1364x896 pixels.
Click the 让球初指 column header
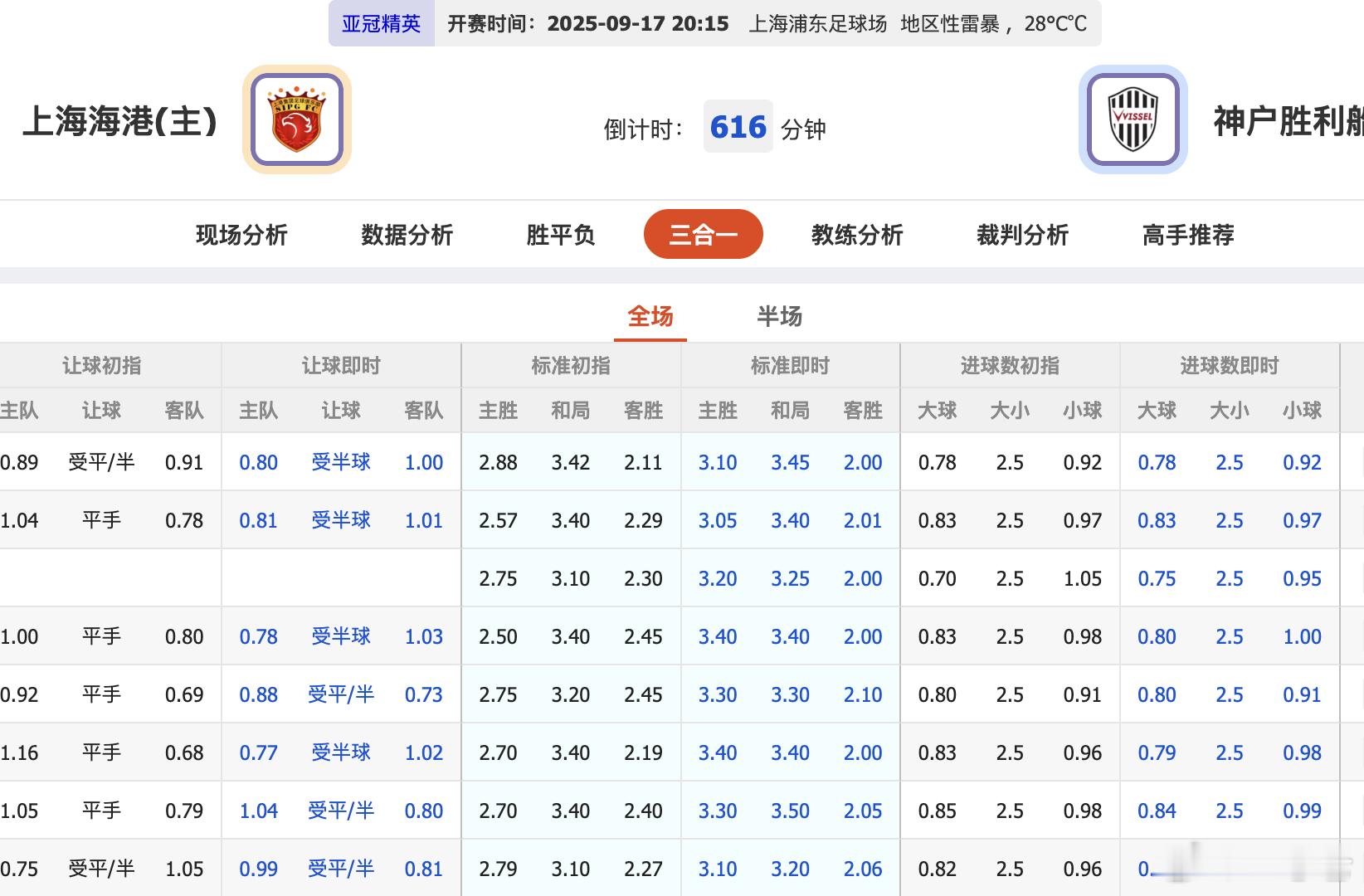coord(102,366)
